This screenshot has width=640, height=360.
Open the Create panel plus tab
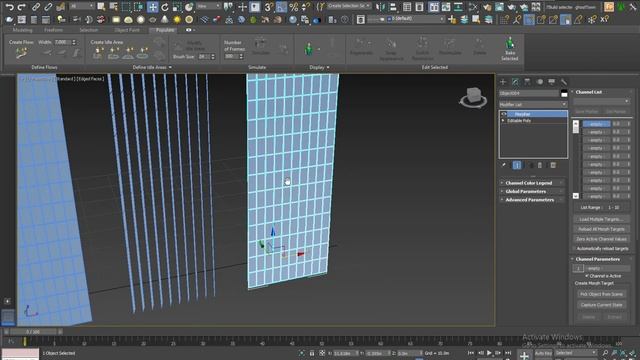[503, 82]
